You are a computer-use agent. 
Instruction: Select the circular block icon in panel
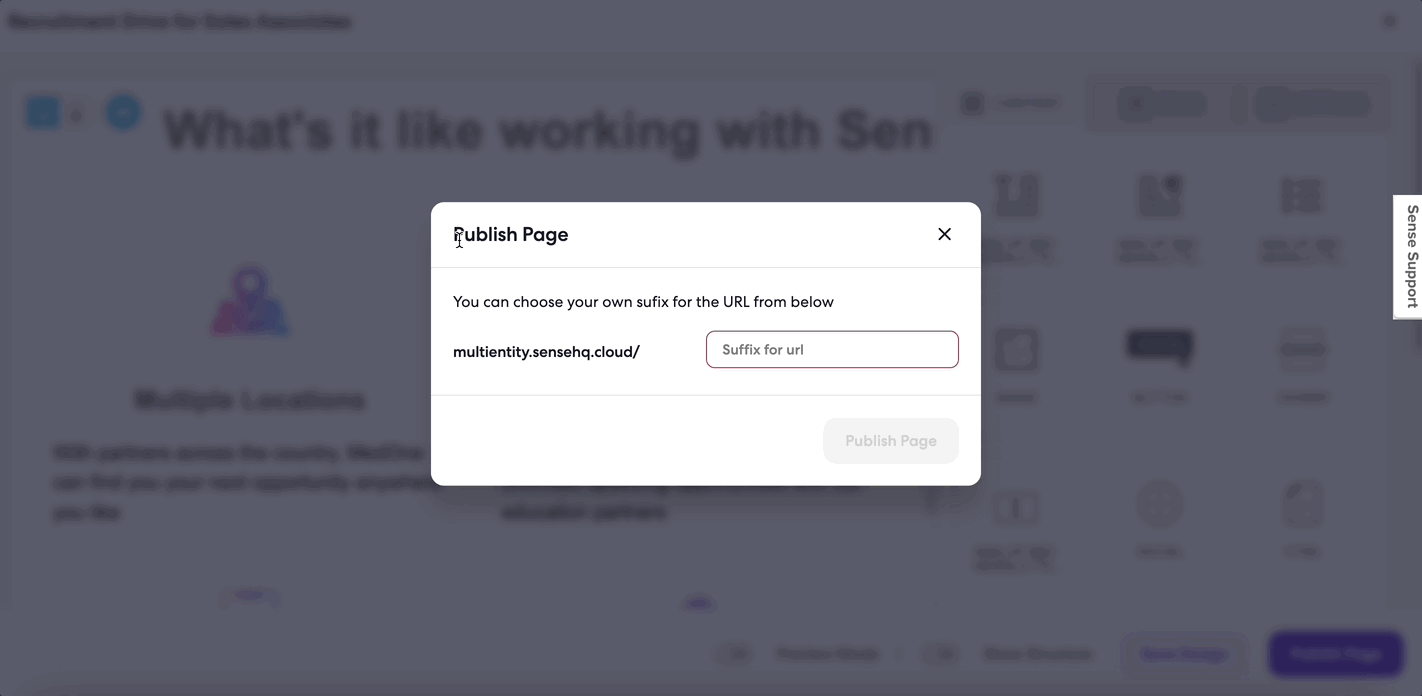click(x=1159, y=505)
